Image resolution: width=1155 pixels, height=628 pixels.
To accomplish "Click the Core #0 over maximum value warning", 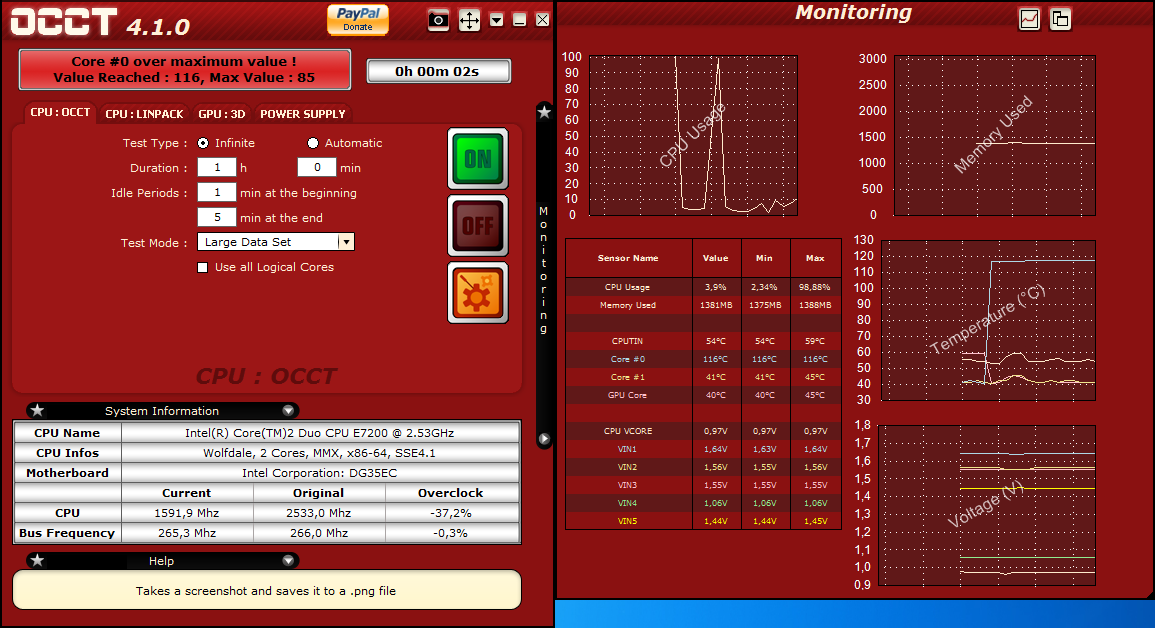I will click(x=184, y=69).
